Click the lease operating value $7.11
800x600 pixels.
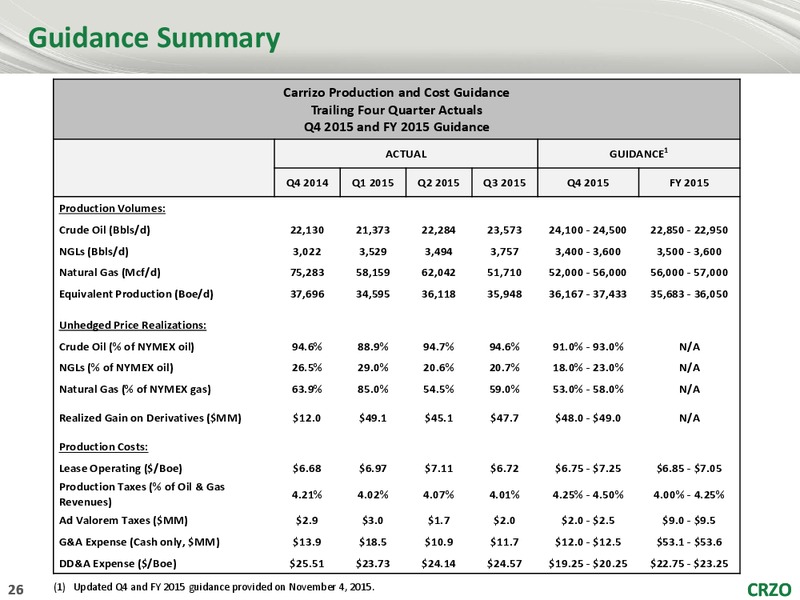438,468
